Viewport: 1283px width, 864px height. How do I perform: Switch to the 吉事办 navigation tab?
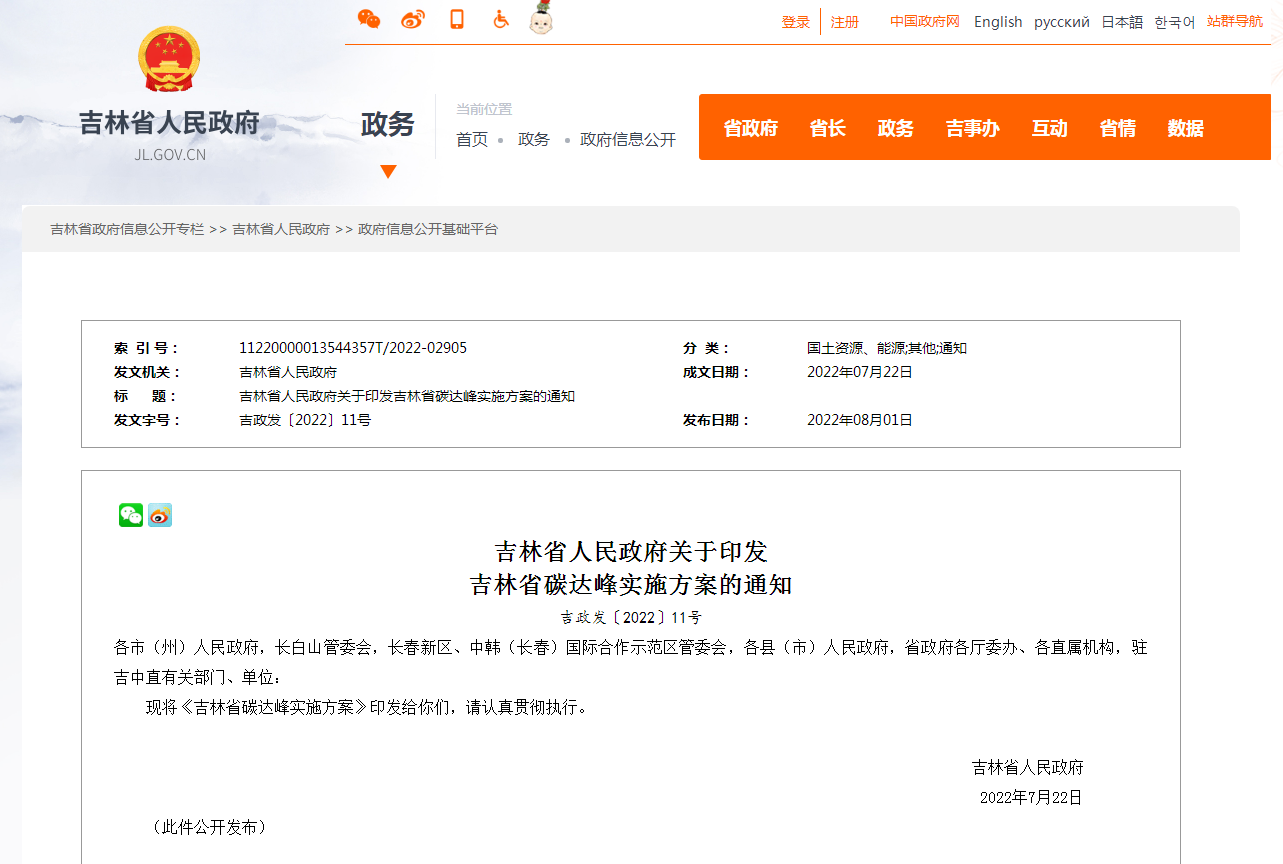972,127
